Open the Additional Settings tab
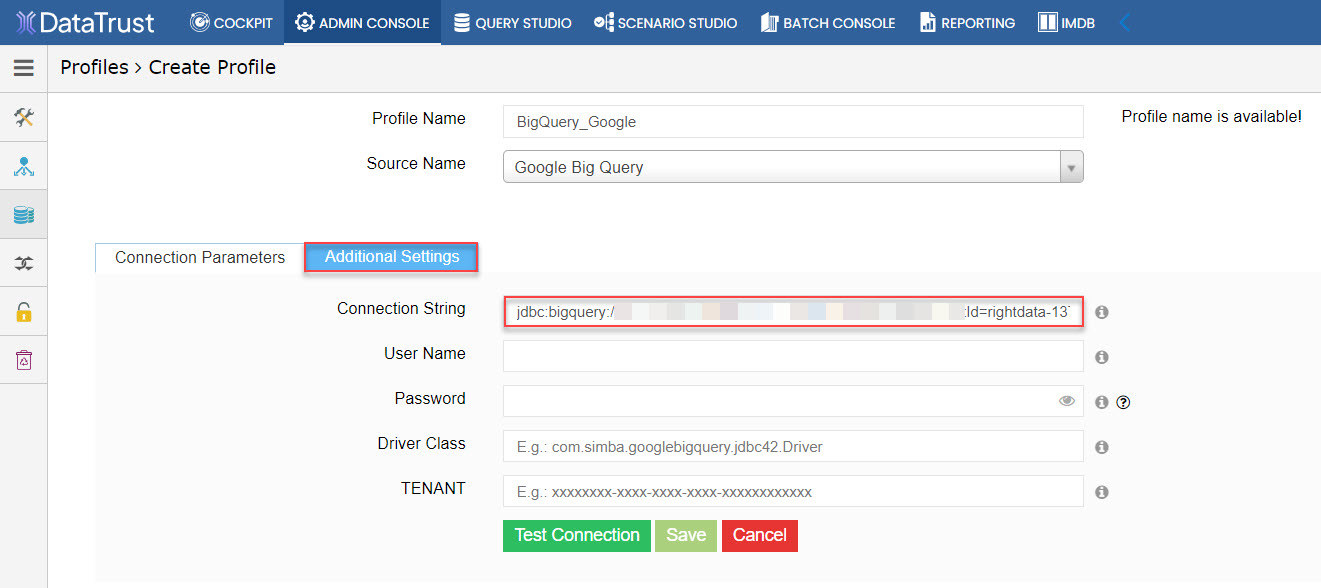Screen dimensions: 1321x588 [x=392, y=257]
